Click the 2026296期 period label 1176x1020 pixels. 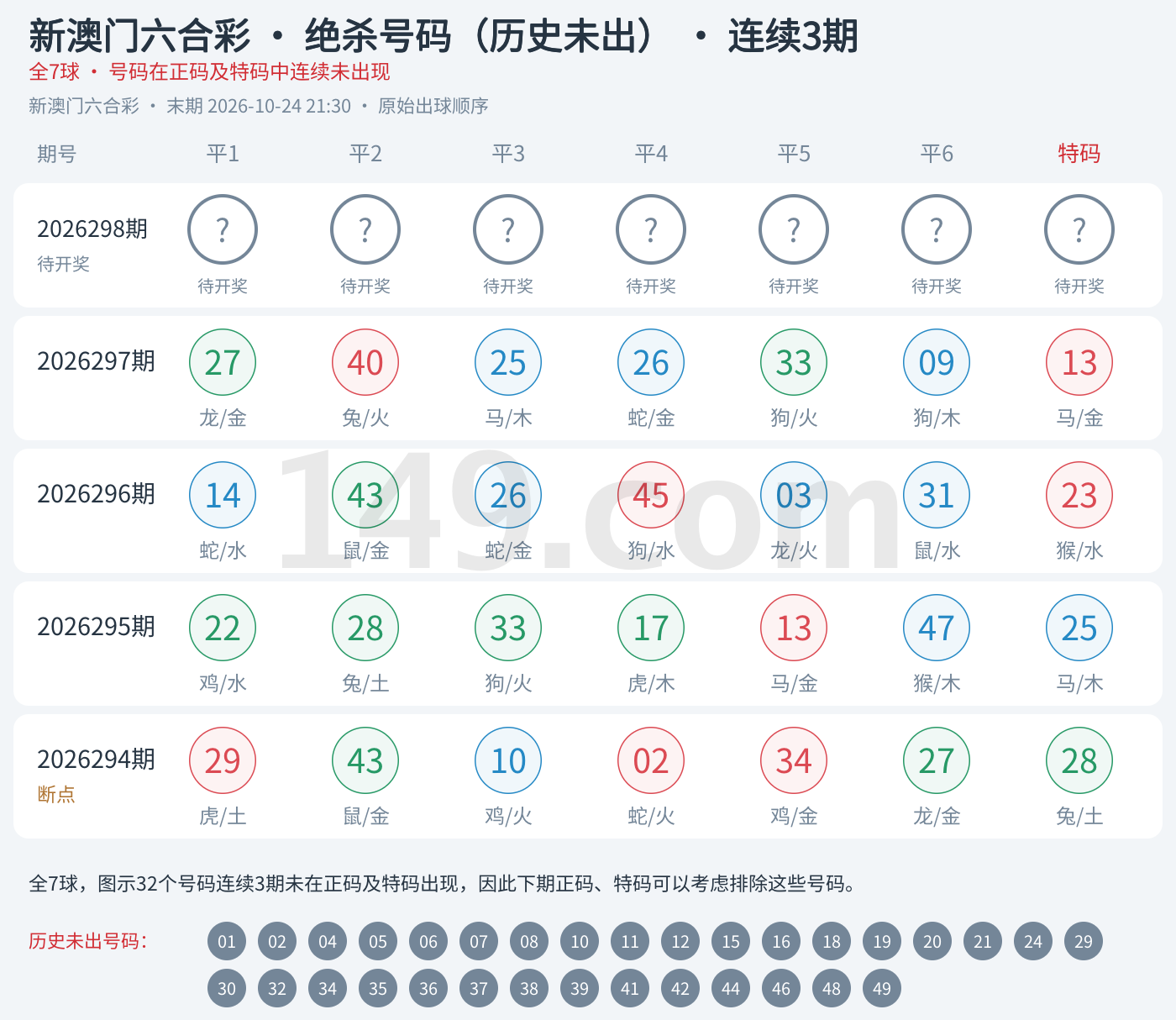pos(96,493)
